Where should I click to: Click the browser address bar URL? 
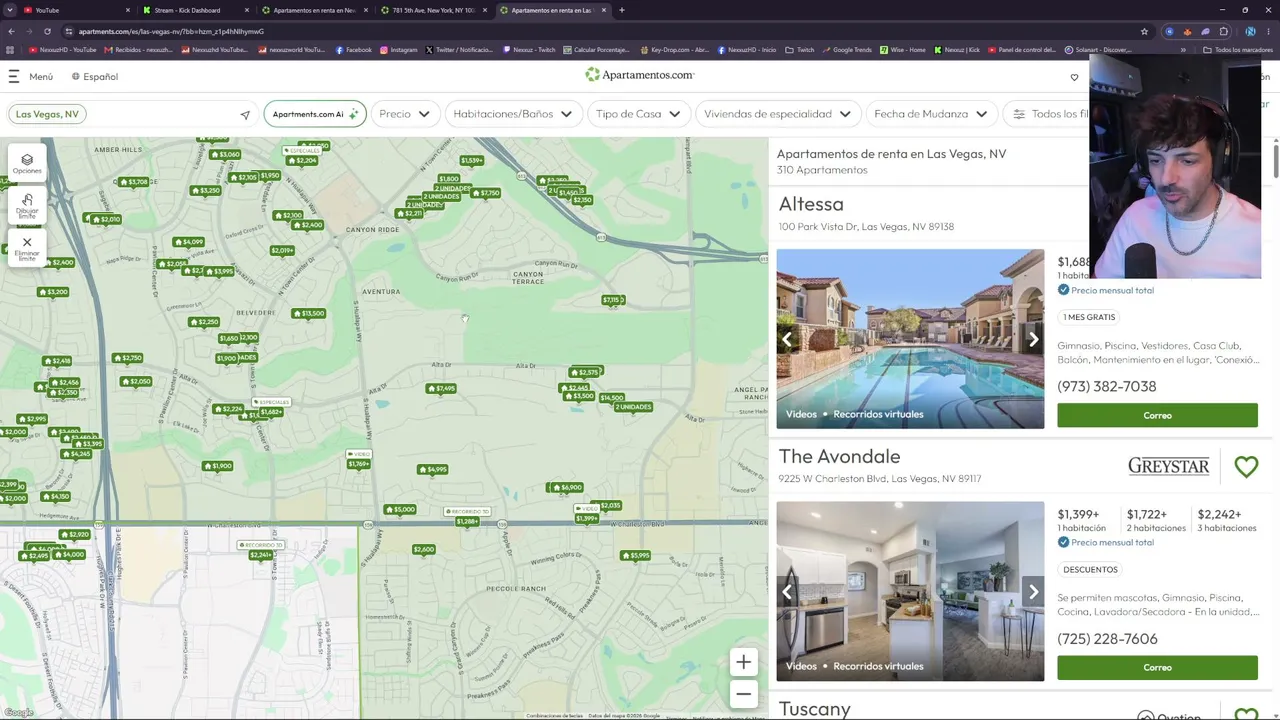170,31
